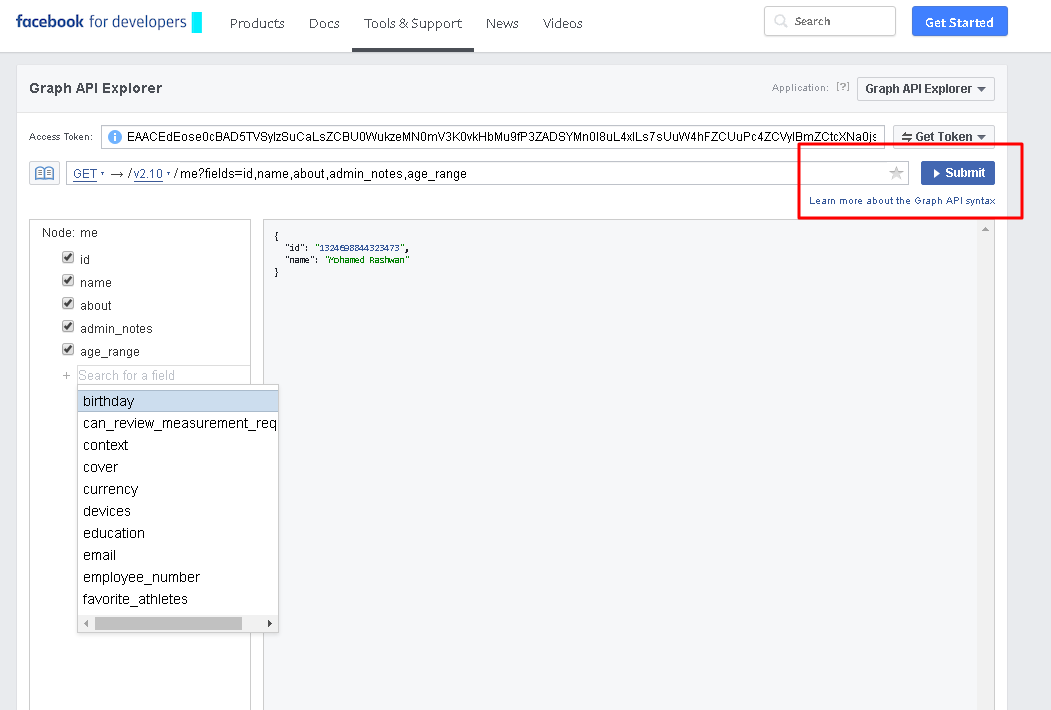
Task: Open the Get Token dropdown
Action: tap(944, 137)
